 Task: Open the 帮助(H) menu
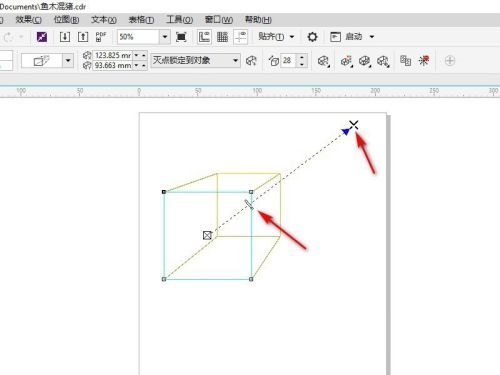click(x=258, y=20)
